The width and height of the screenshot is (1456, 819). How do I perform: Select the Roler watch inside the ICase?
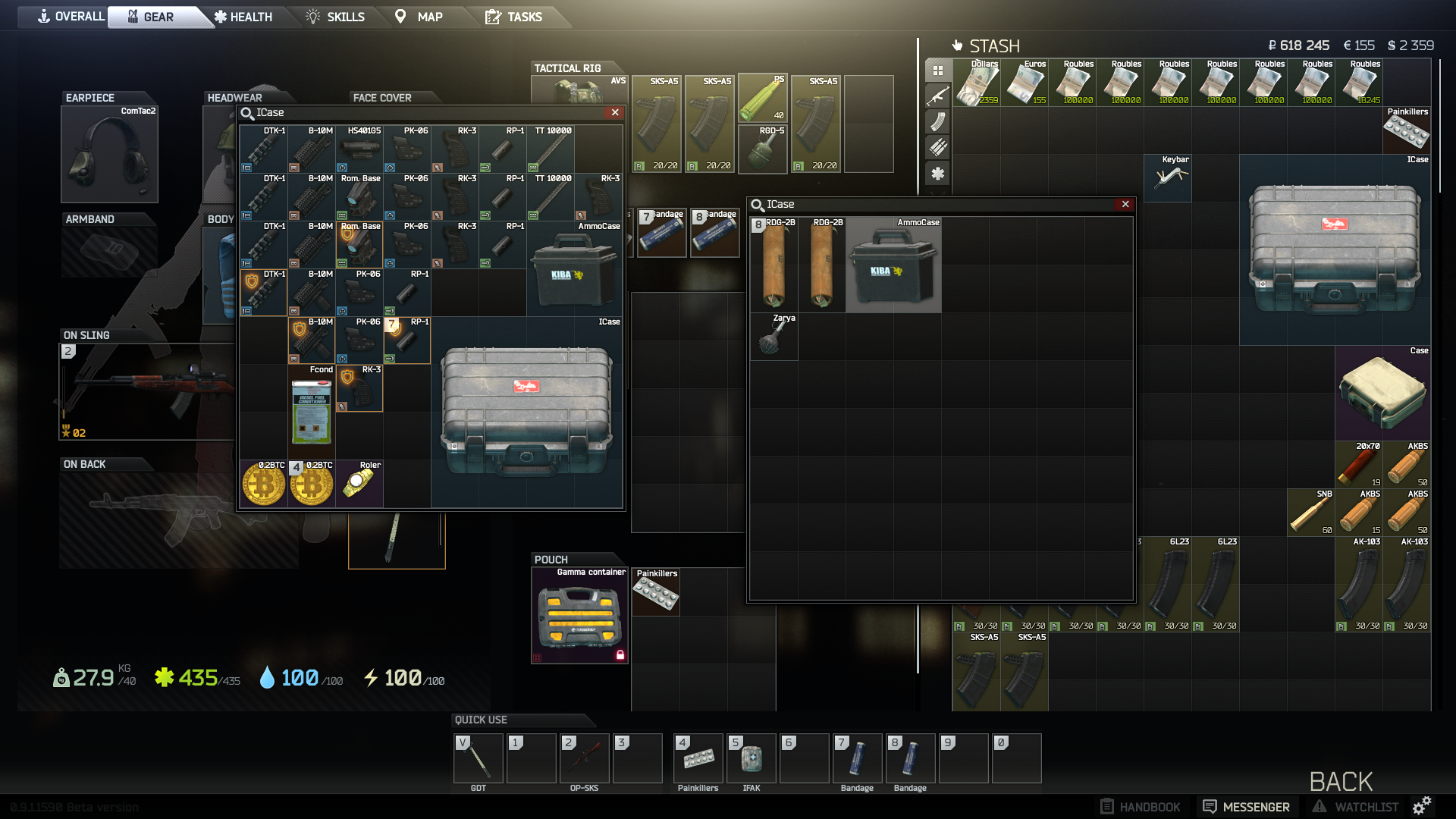(x=359, y=483)
